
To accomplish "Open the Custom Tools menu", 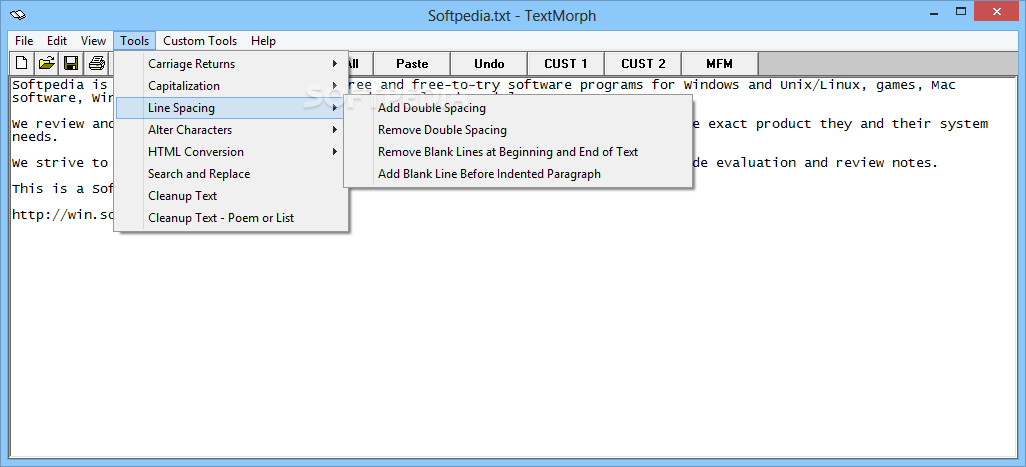I will 200,41.
